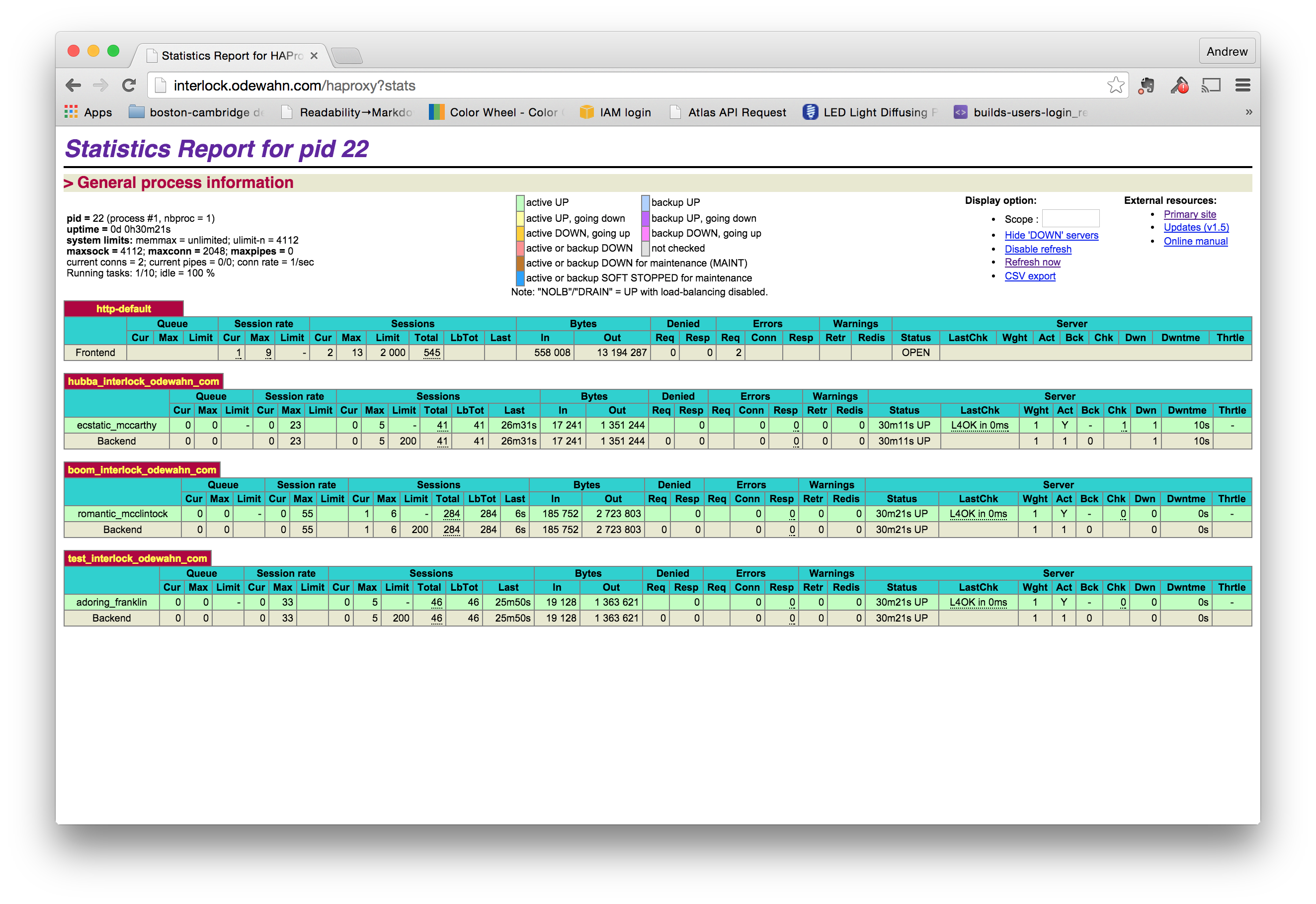Click the Disable refresh link
1316x904 pixels.
[1037, 249]
